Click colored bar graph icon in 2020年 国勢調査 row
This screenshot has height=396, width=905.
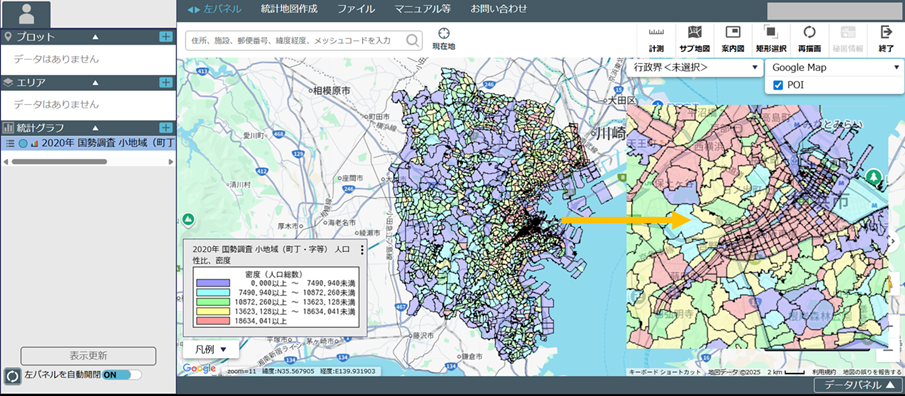coord(34,143)
